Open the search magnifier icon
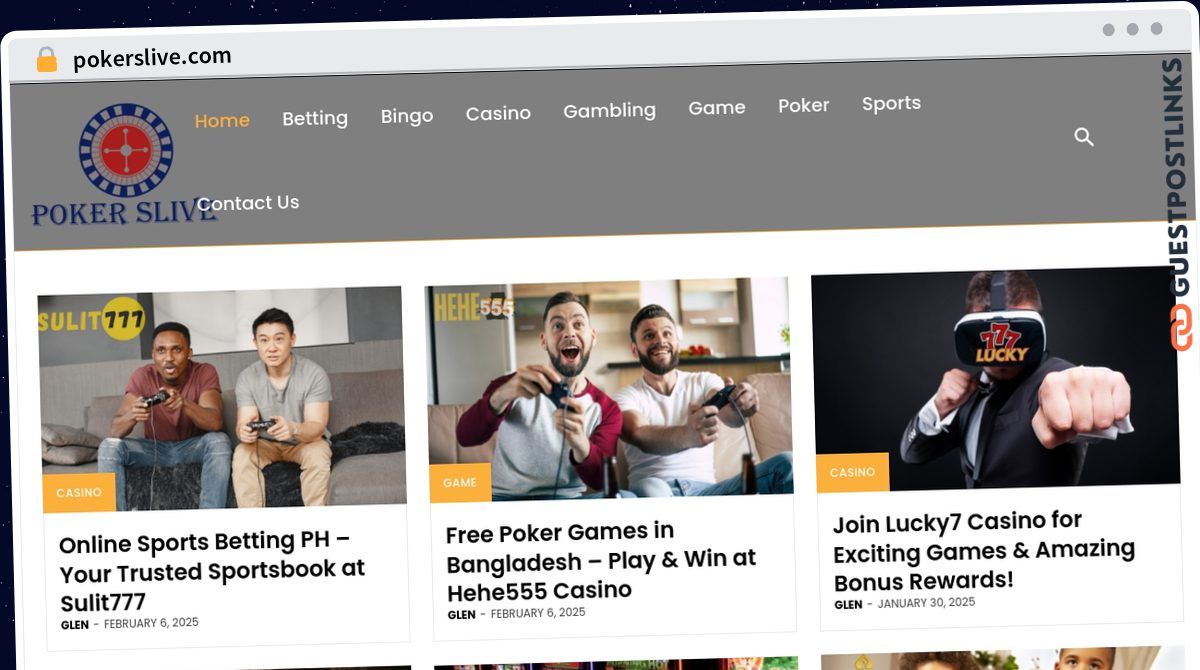 tap(1084, 136)
